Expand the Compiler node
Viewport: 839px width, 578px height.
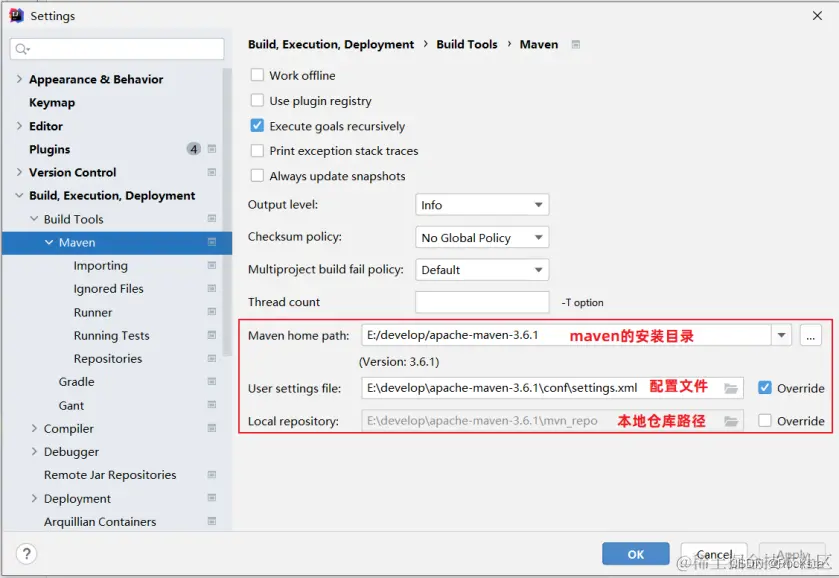point(34,428)
